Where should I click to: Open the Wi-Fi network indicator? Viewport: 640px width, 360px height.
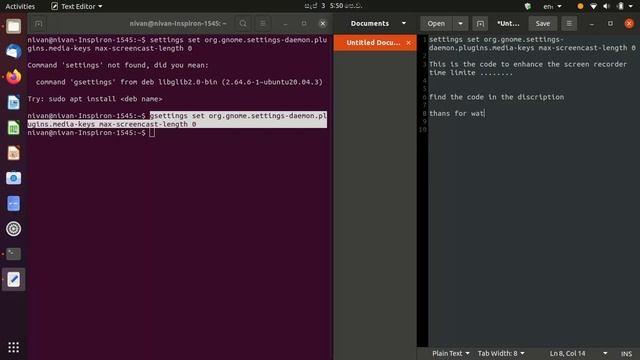pyautogui.click(x=593, y=6)
